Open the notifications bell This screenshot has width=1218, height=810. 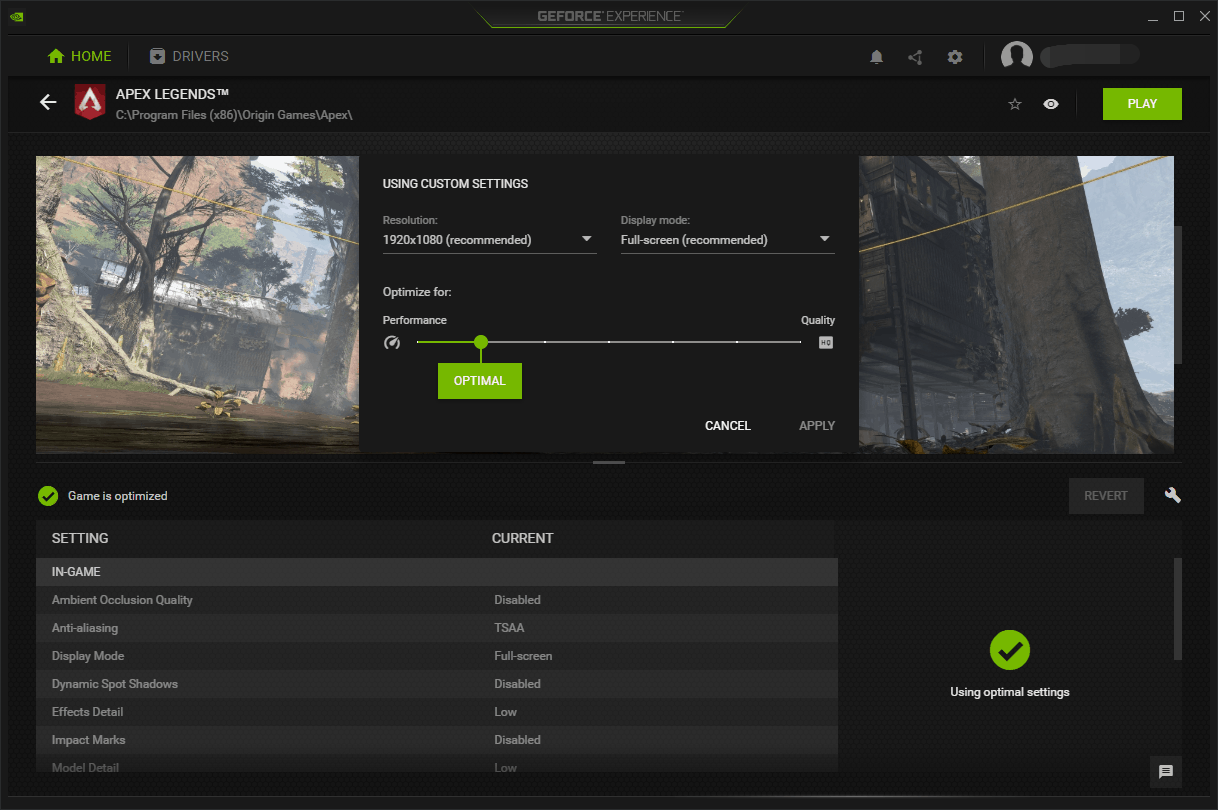[x=876, y=57]
